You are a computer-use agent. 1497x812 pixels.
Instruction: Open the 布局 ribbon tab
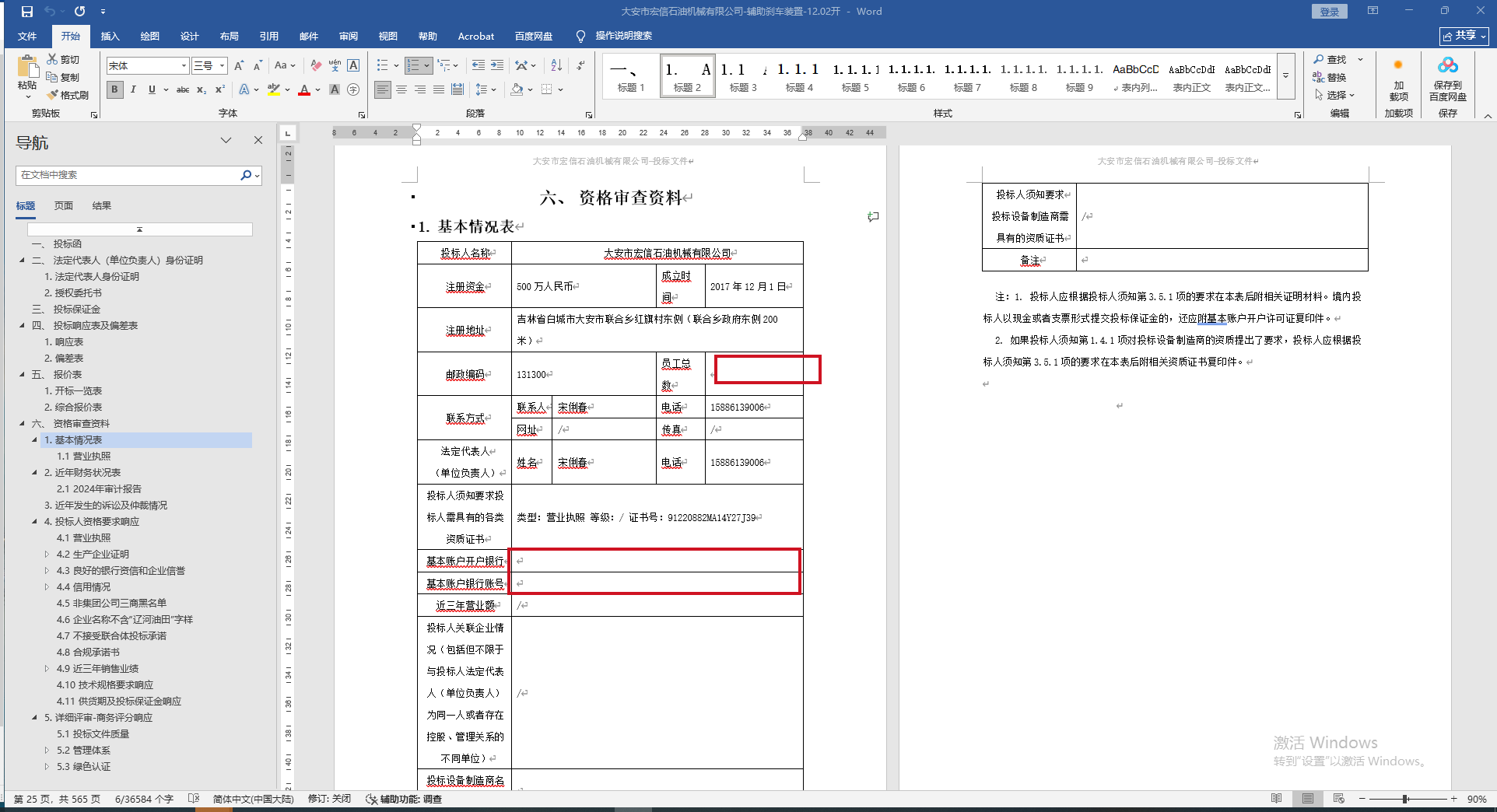(230, 37)
